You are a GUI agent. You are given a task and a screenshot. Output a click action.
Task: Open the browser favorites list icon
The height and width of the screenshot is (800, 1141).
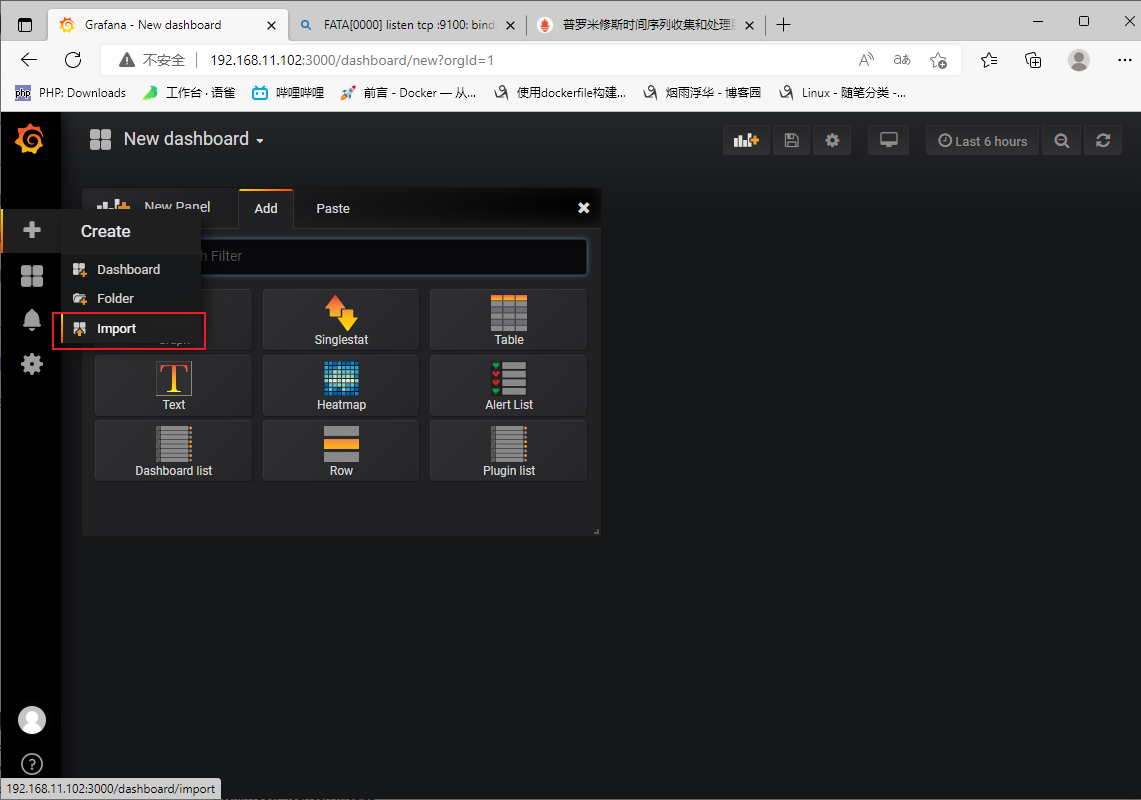pos(989,60)
